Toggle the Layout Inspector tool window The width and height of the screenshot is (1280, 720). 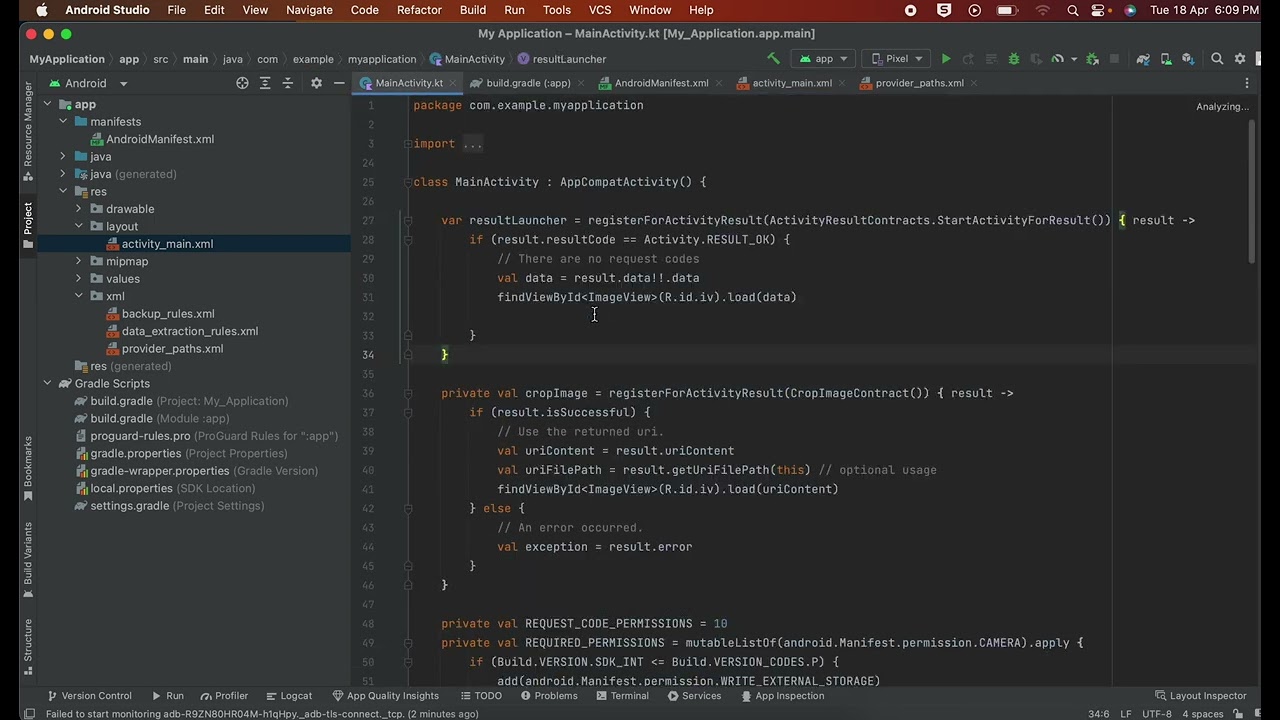click(1200, 696)
